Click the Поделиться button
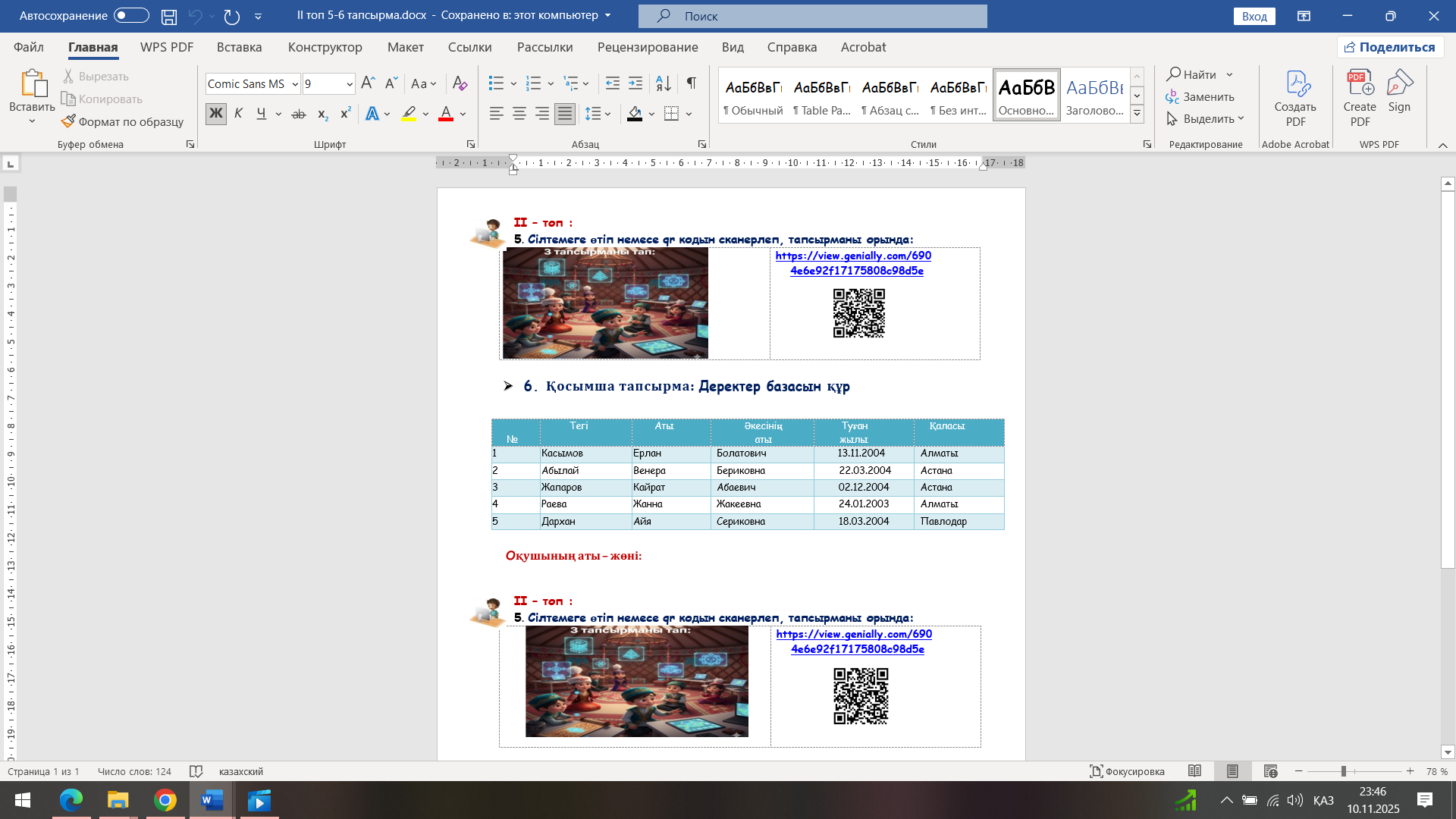 pyautogui.click(x=1390, y=47)
